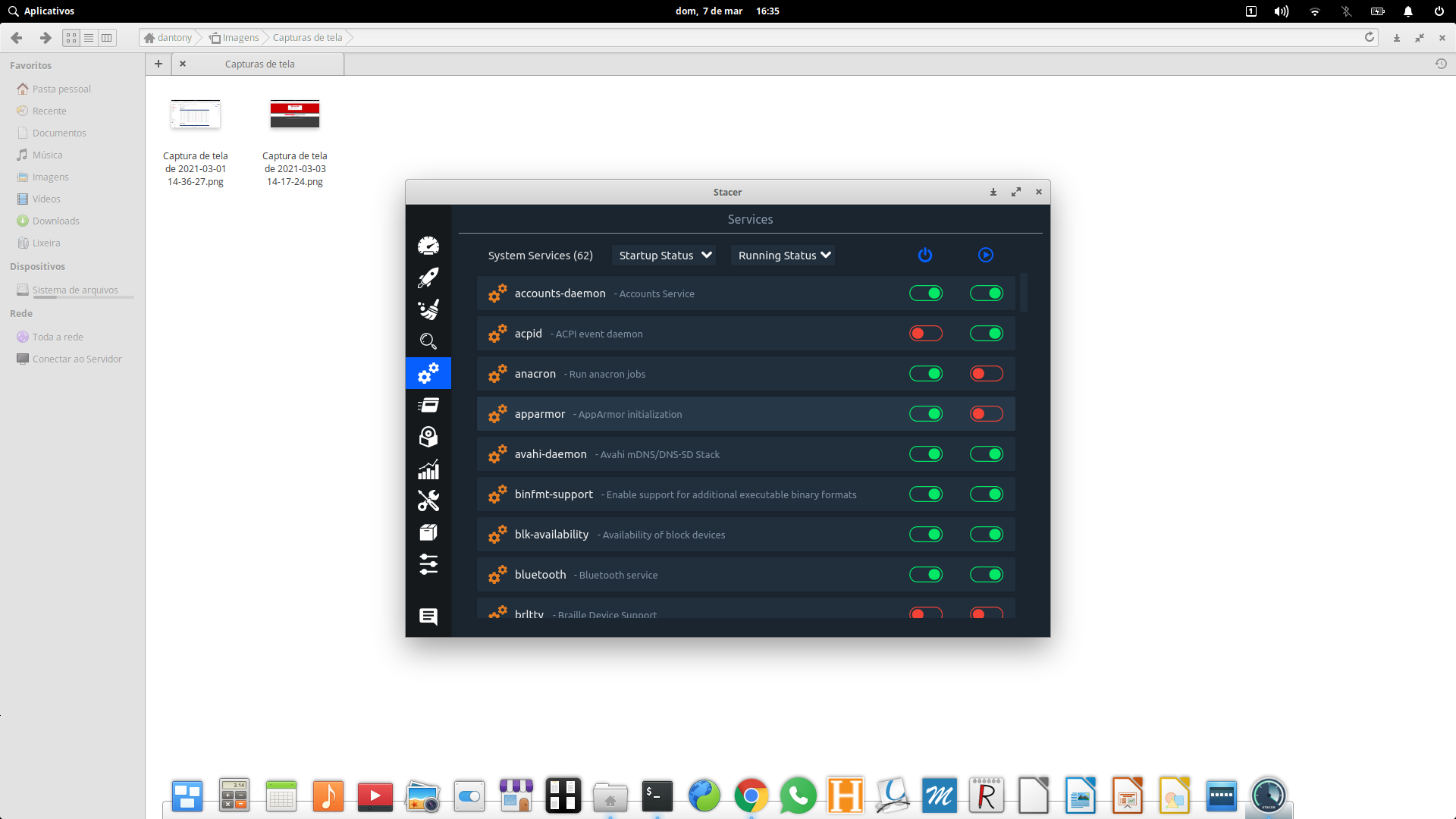Image resolution: width=1456 pixels, height=819 pixels.
Task: Open the Running Status dropdown
Action: [x=783, y=256]
